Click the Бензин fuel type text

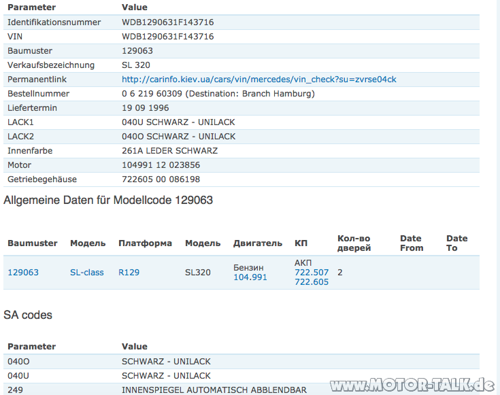coord(248,268)
